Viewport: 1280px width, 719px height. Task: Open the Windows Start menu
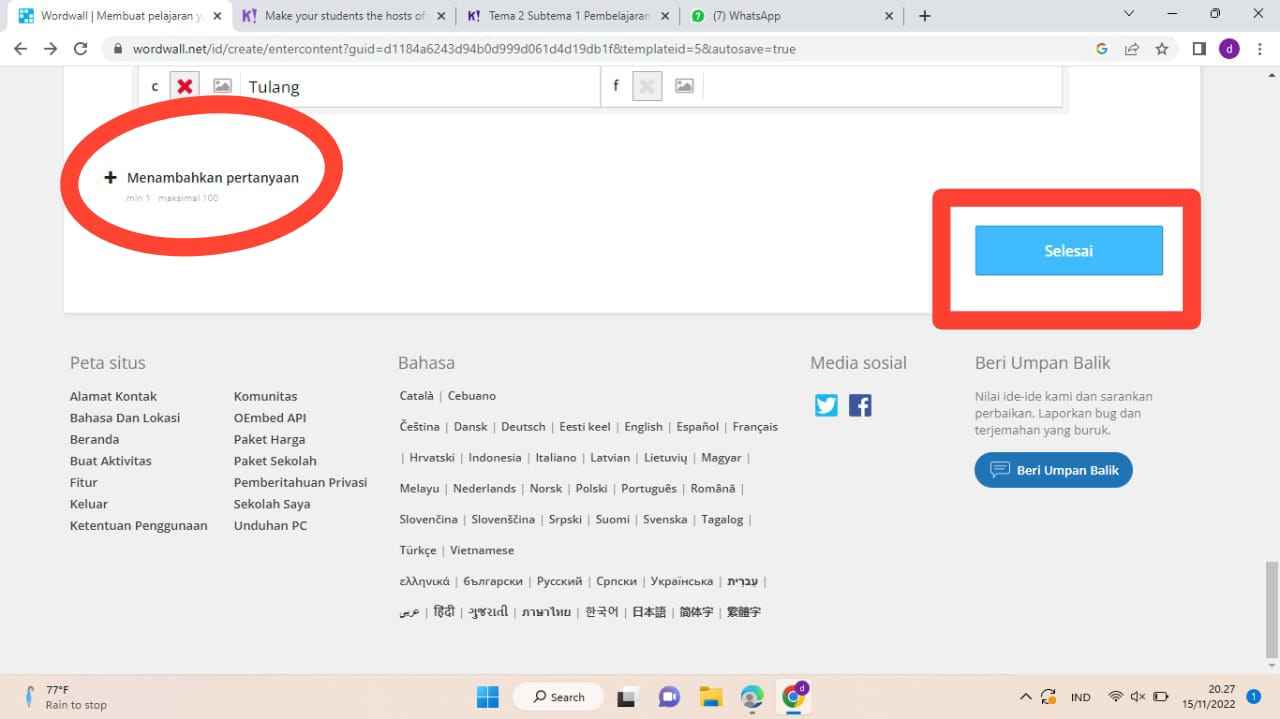pyautogui.click(x=487, y=696)
